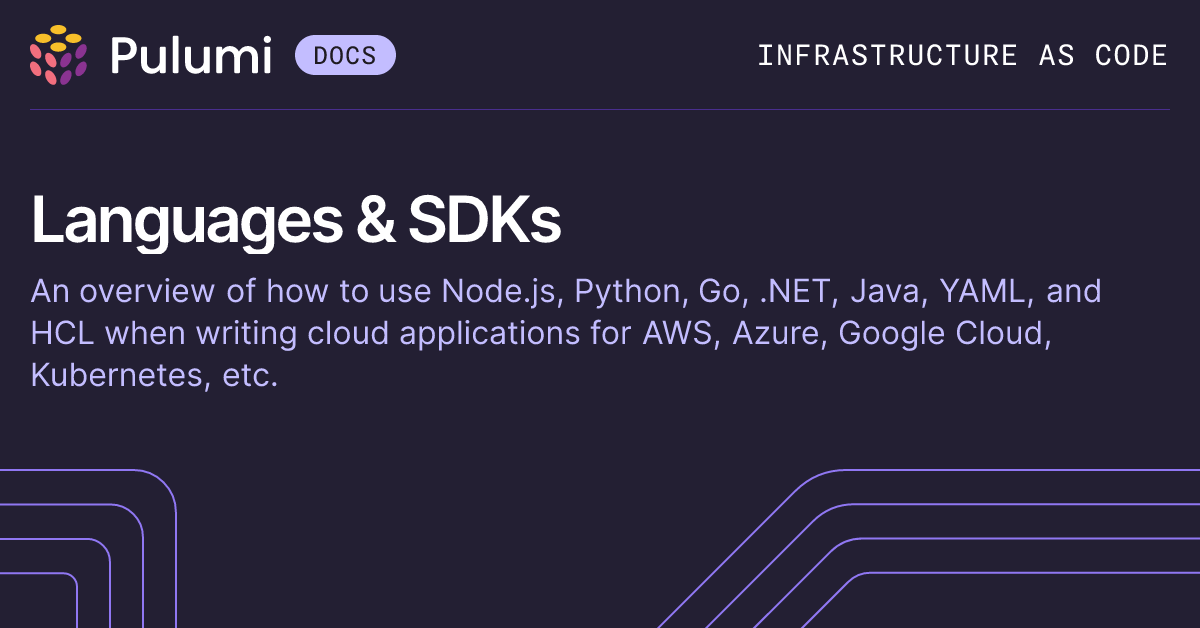
Task: Click the overview description paragraph
Action: pos(566,334)
